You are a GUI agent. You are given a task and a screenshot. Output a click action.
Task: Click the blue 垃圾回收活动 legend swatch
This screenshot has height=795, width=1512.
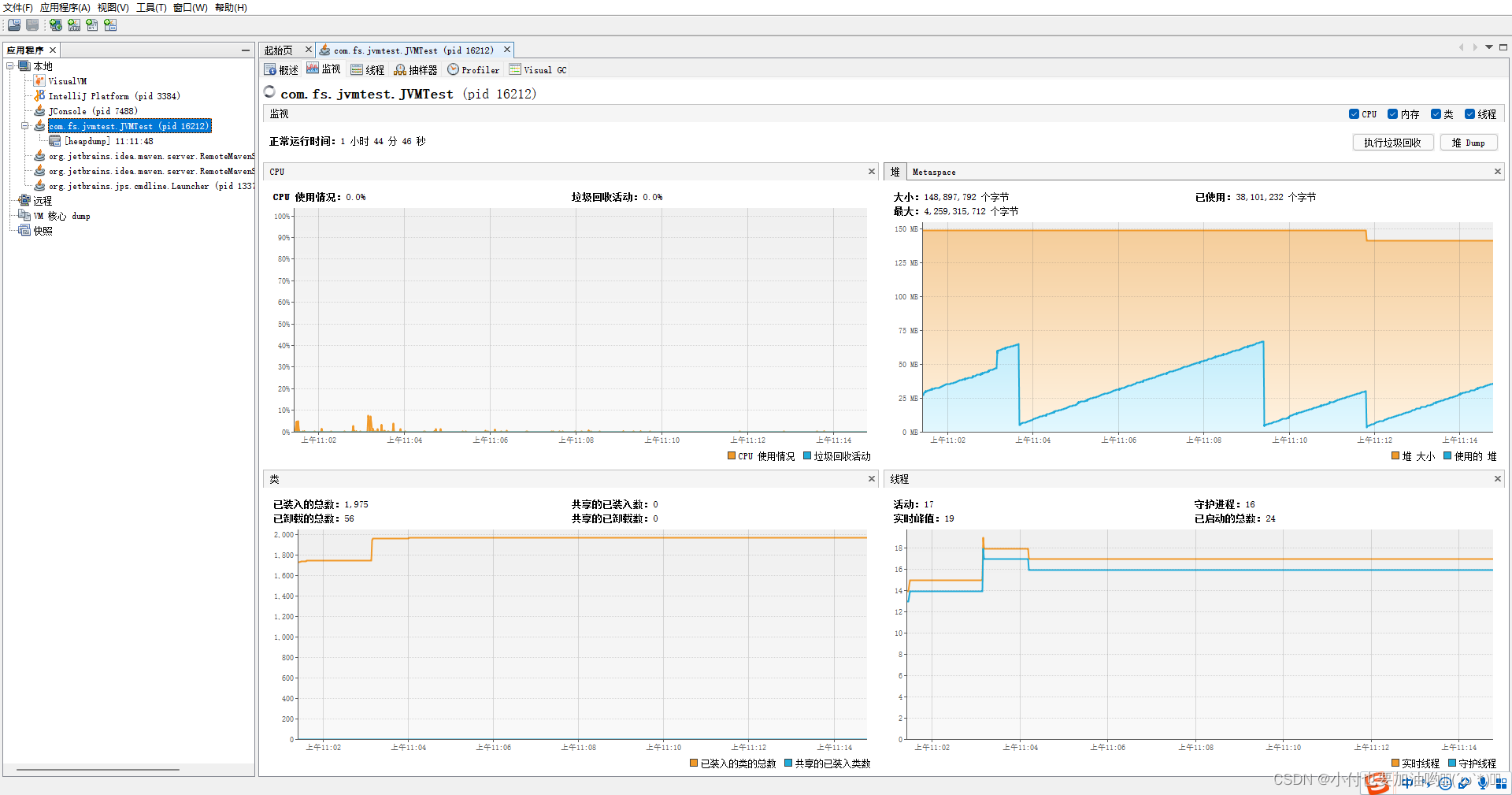[x=807, y=455]
